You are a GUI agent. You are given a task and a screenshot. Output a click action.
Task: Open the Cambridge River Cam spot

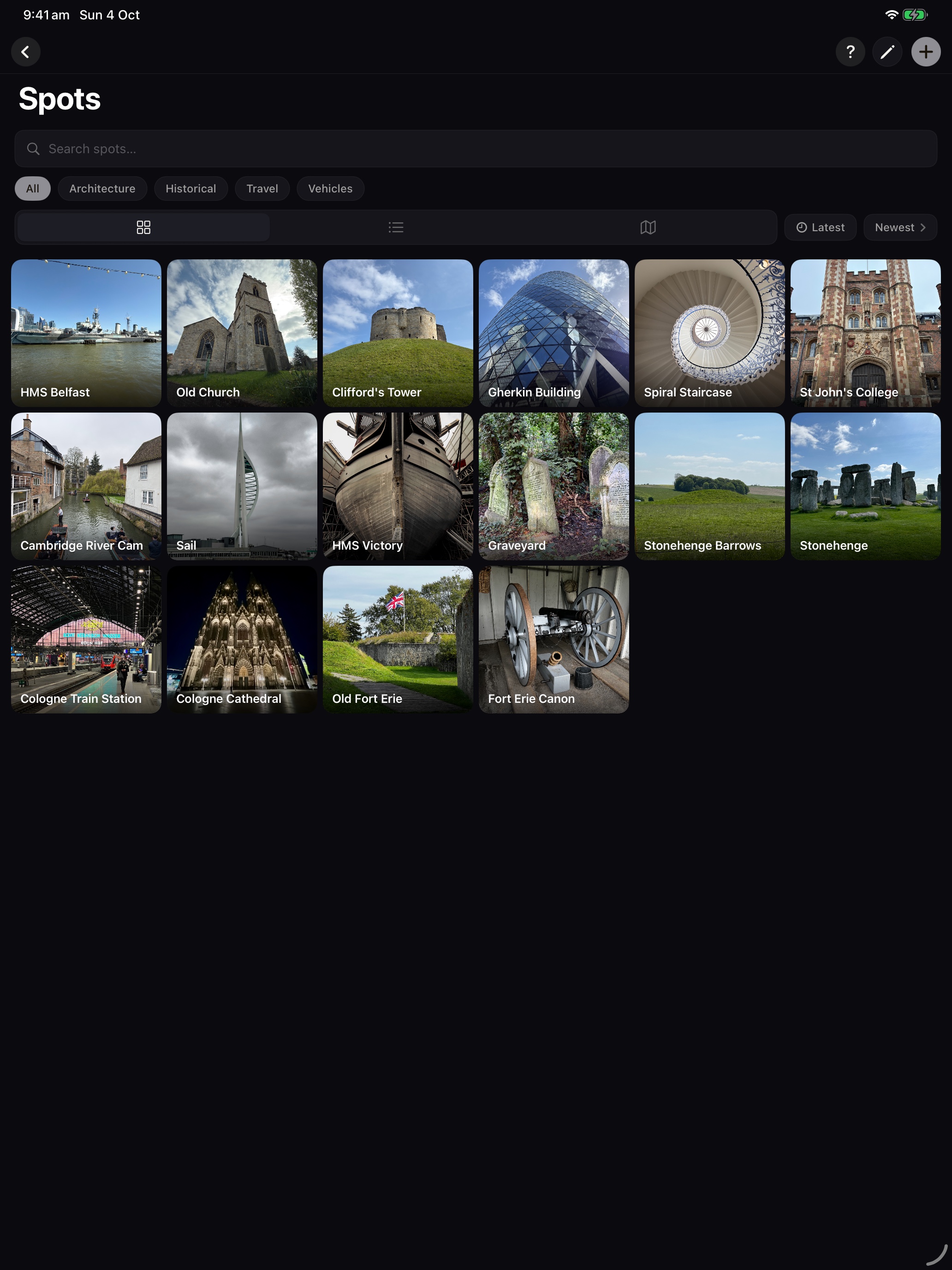(86, 486)
